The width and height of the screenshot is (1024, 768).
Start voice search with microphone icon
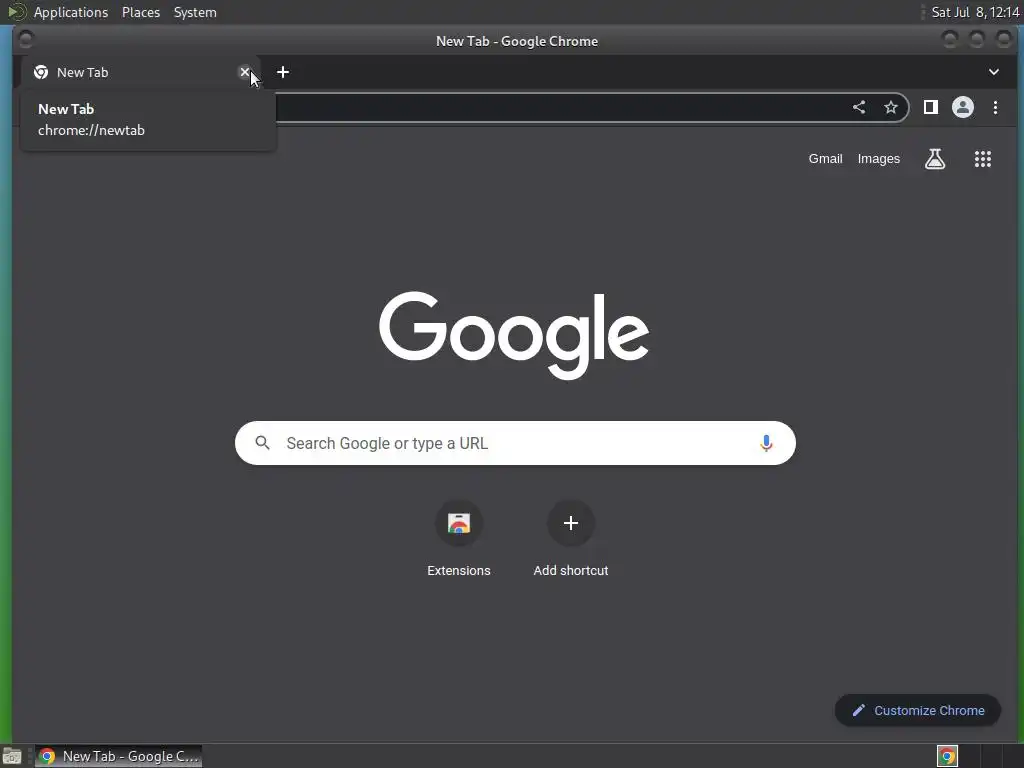(x=766, y=443)
